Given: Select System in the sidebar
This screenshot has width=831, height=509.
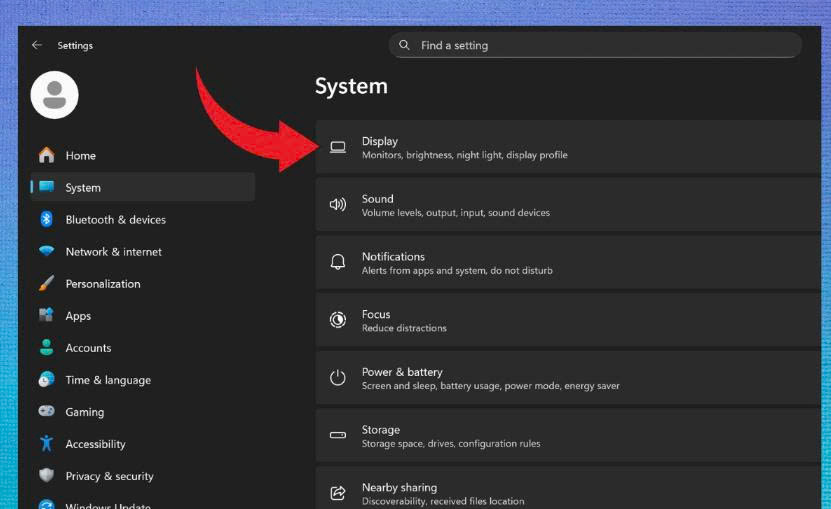Looking at the screenshot, I should click(143, 187).
